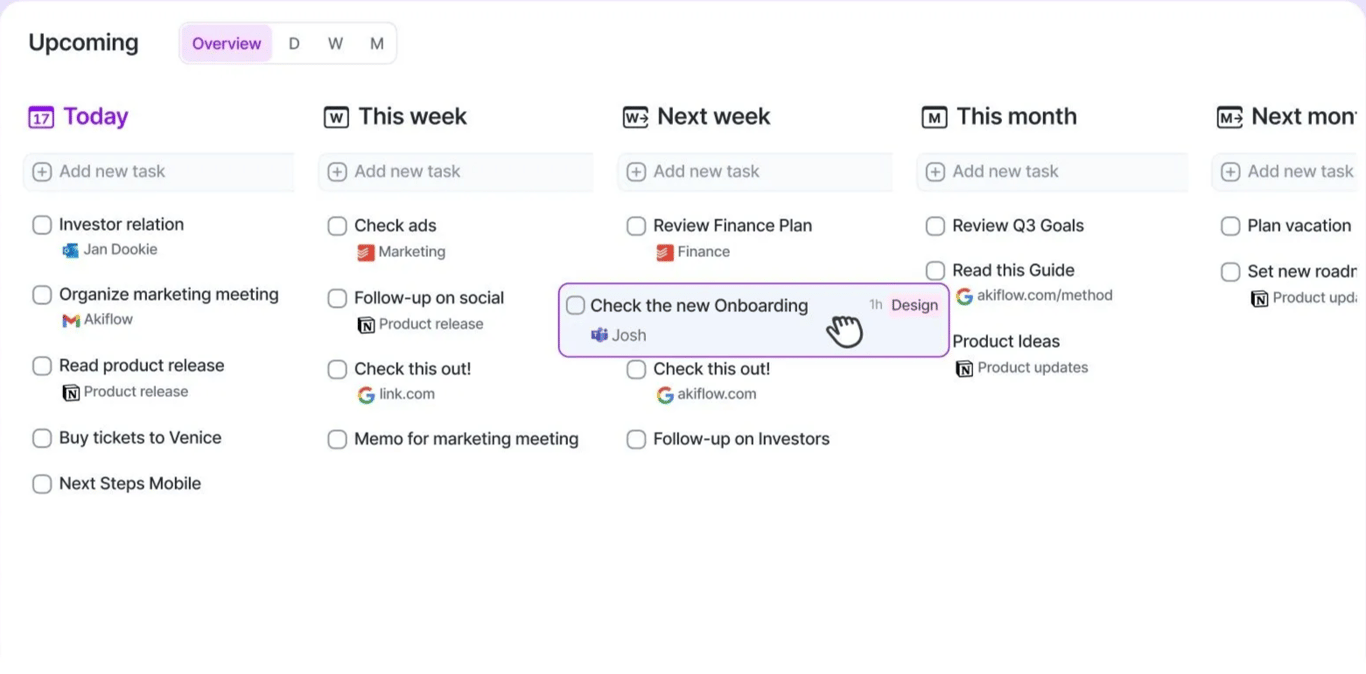Click Today's Add new task field

[158, 171]
